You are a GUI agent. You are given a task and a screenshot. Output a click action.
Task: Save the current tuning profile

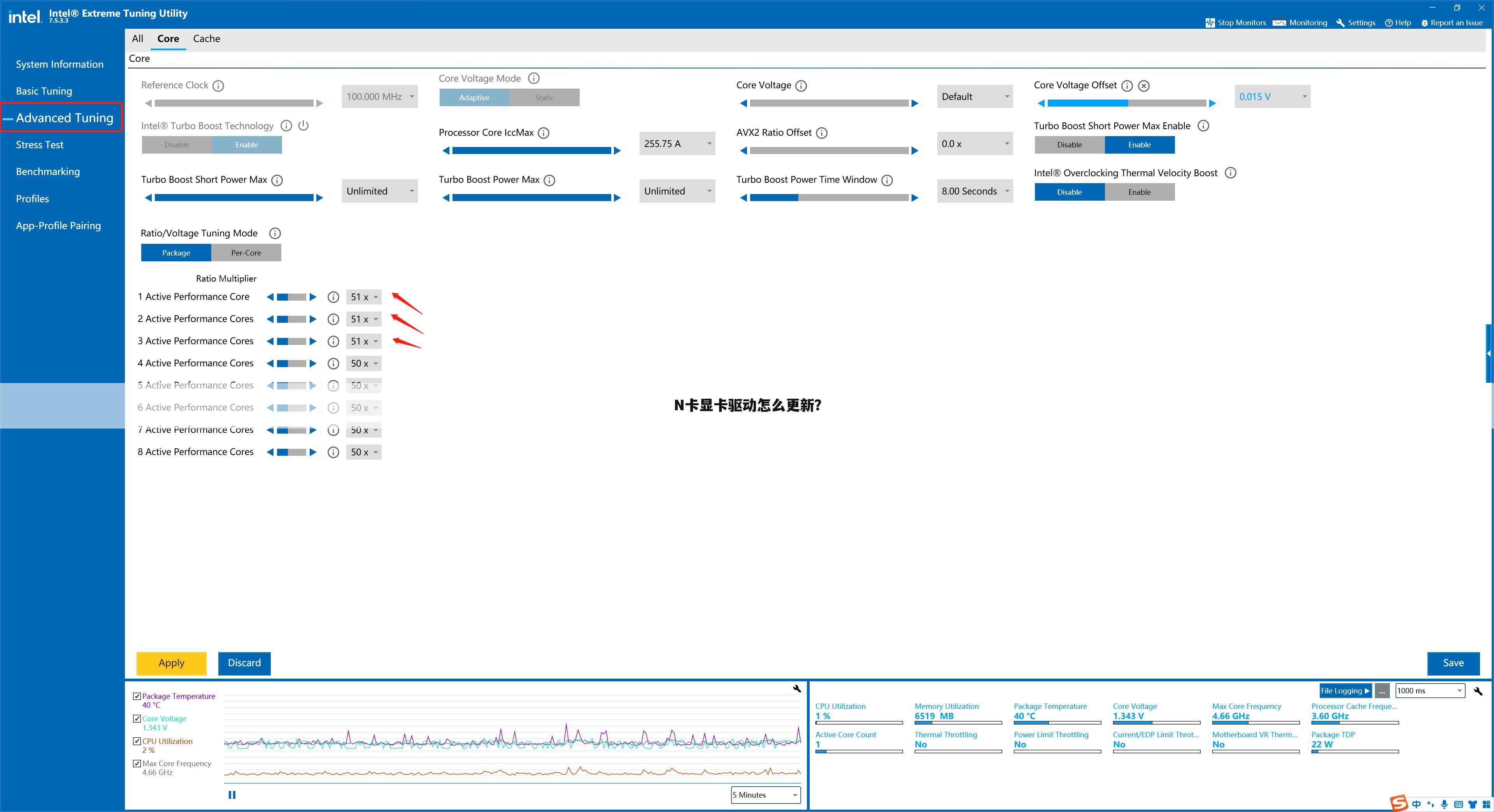point(1454,663)
